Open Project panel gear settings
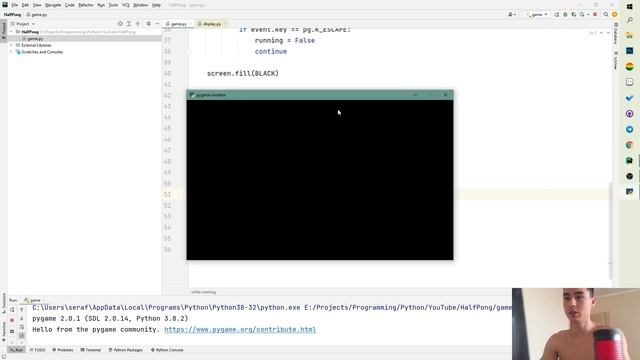The height and width of the screenshot is (360, 640). point(149,24)
